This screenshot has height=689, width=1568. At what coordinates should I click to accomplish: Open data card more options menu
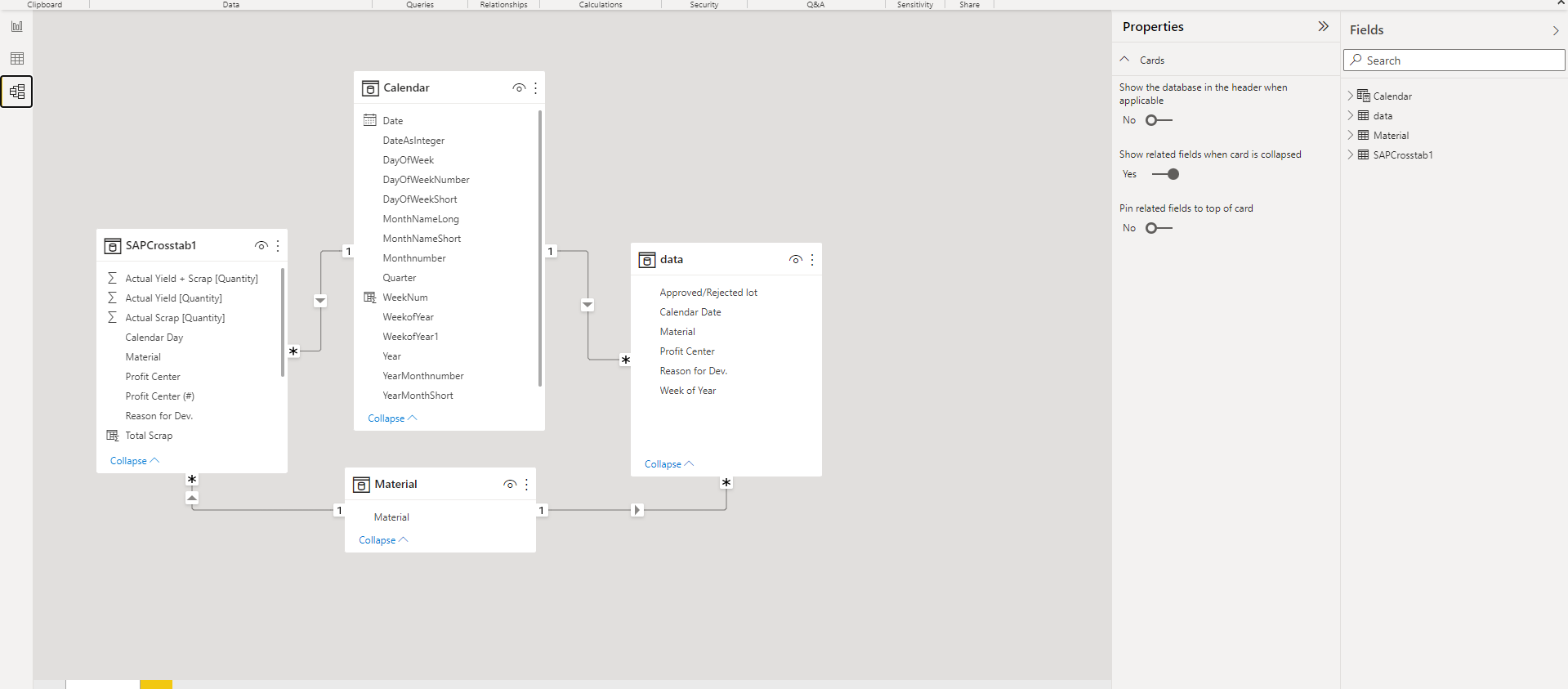[812, 260]
